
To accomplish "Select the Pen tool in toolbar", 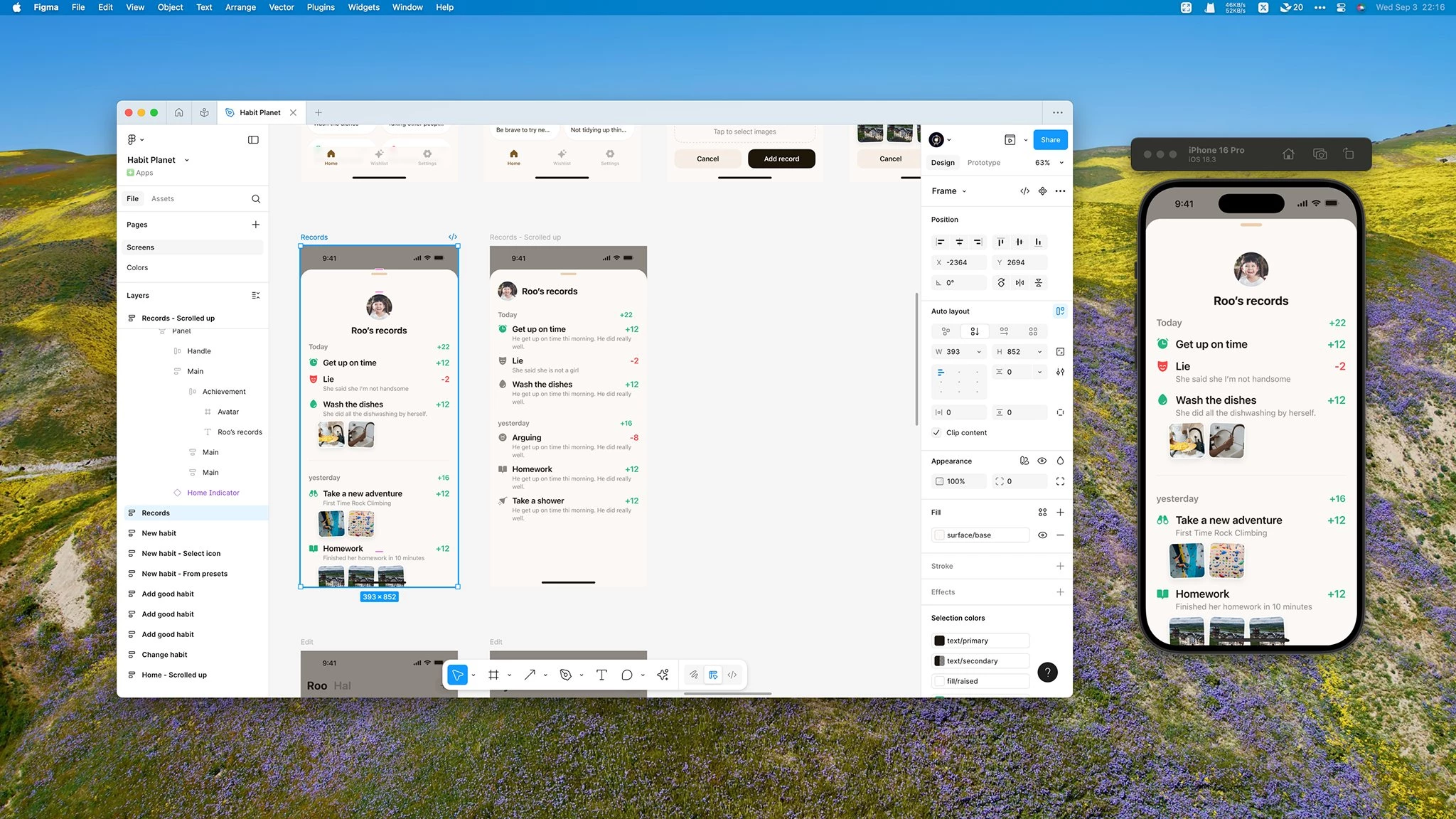I will [566, 675].
